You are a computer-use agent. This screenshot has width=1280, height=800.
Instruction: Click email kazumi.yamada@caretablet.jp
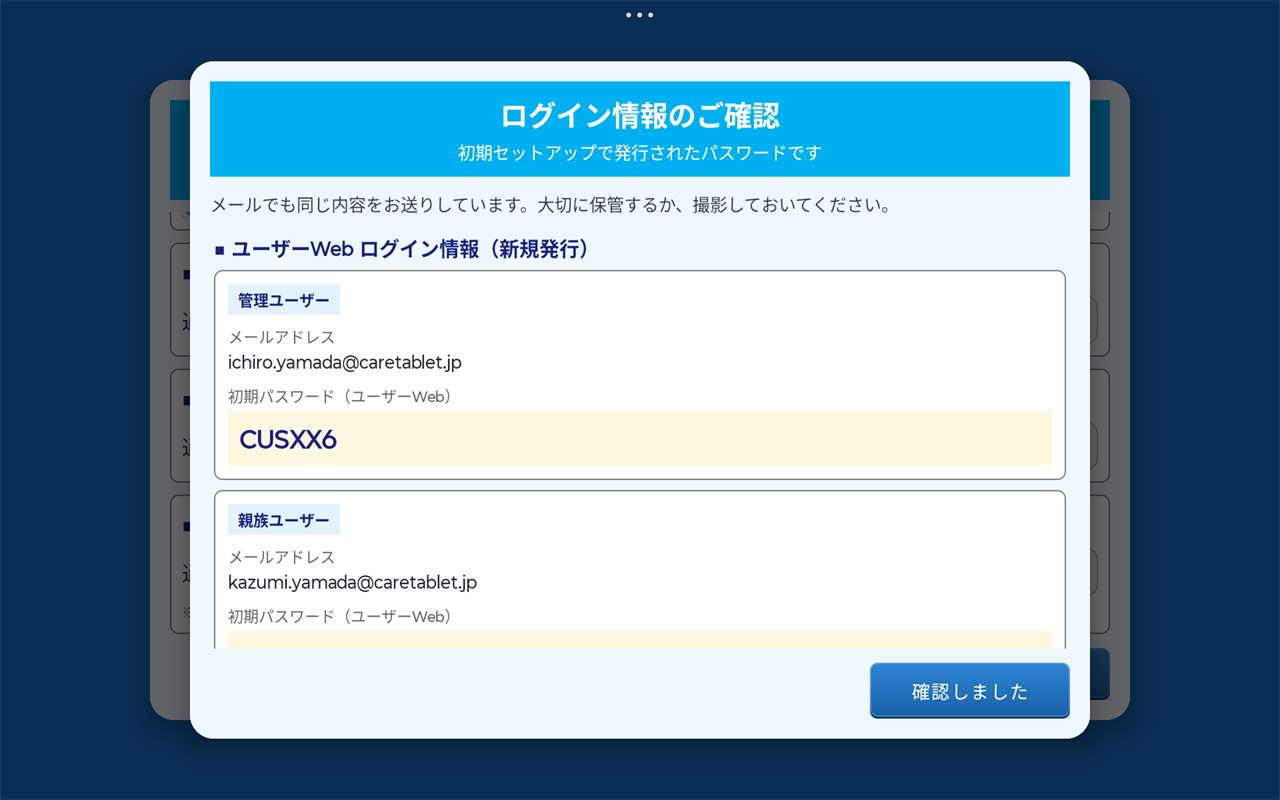353,582
